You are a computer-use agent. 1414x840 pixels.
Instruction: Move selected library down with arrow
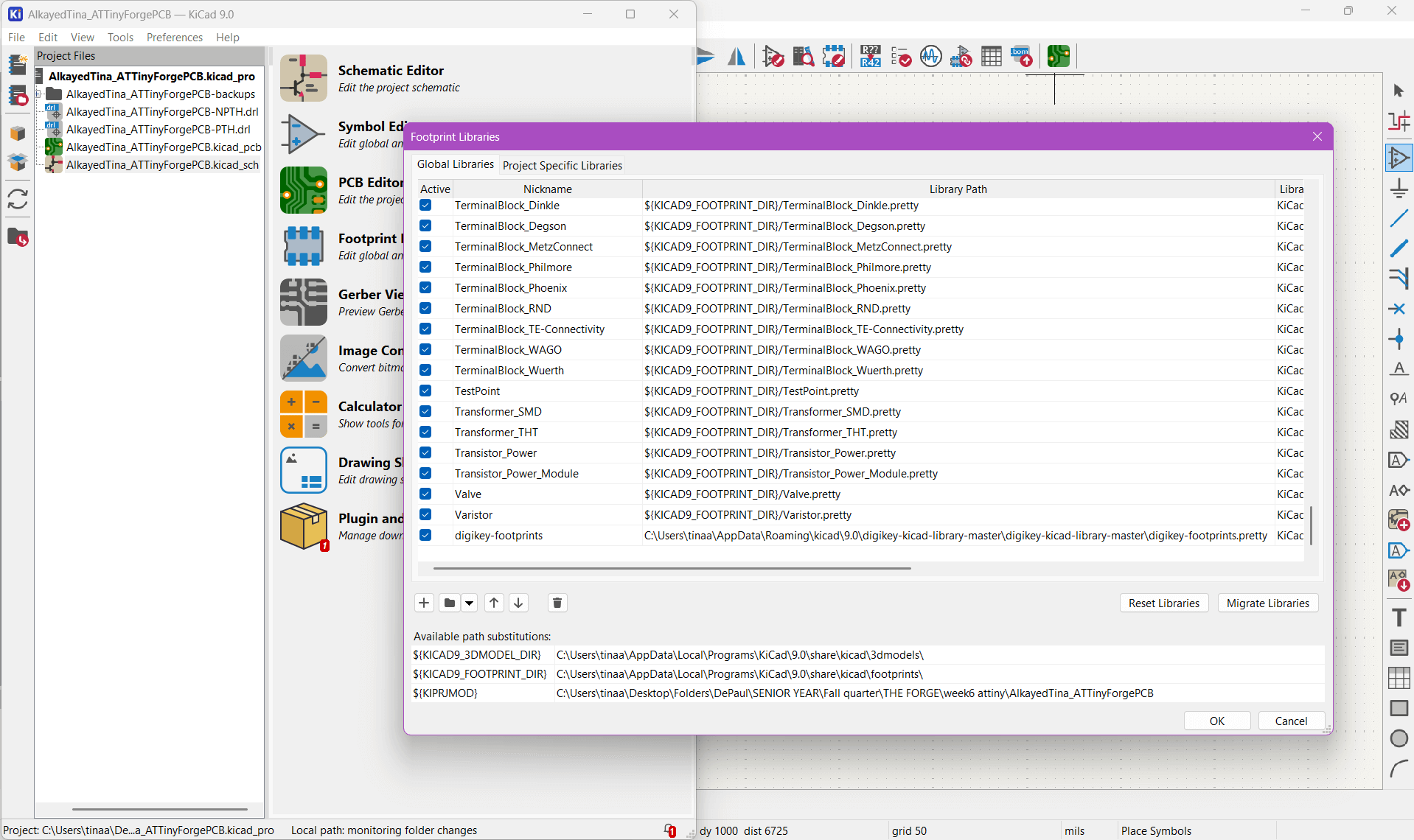[518, 603]
